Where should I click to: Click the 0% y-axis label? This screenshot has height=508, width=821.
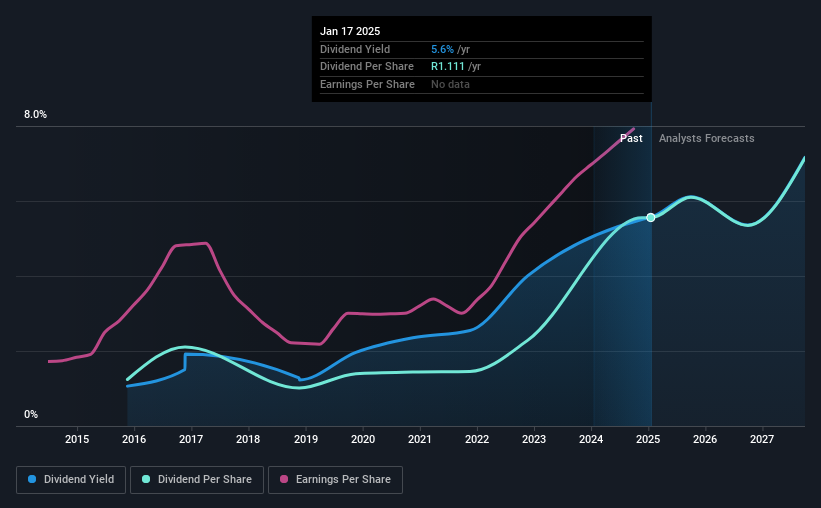(x=31, y=414)
